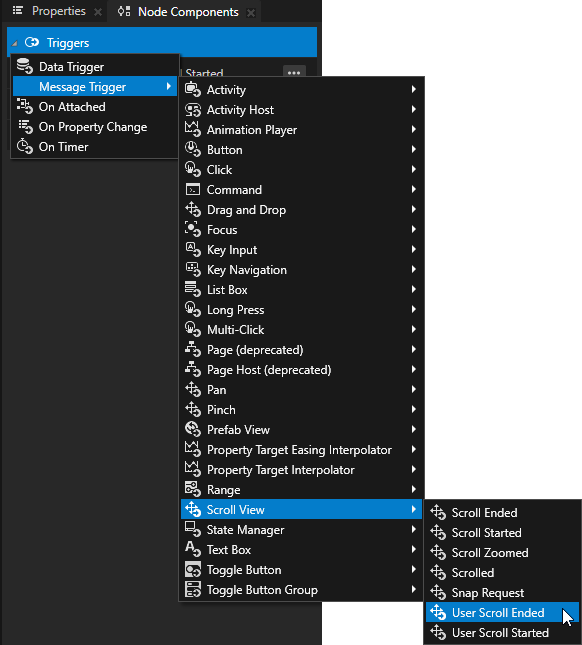This screenshot has height=645, width=582.
Task: Click the Focus trigger icon
Action: click(x=192, y=229)
